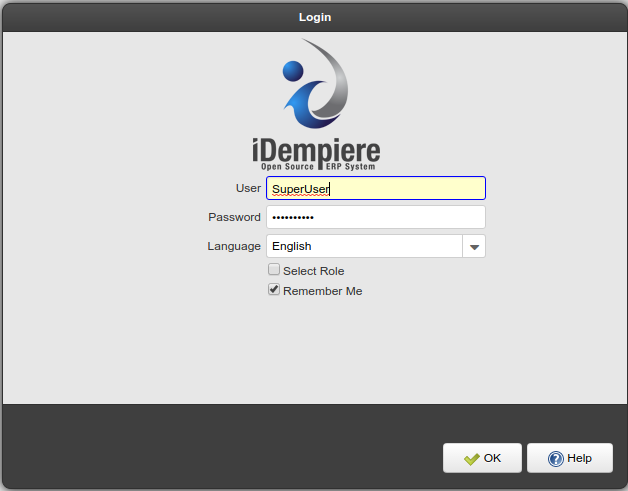Screen dimensions: 628x491
Task: Click the Language field showing English
Action: 364,246
